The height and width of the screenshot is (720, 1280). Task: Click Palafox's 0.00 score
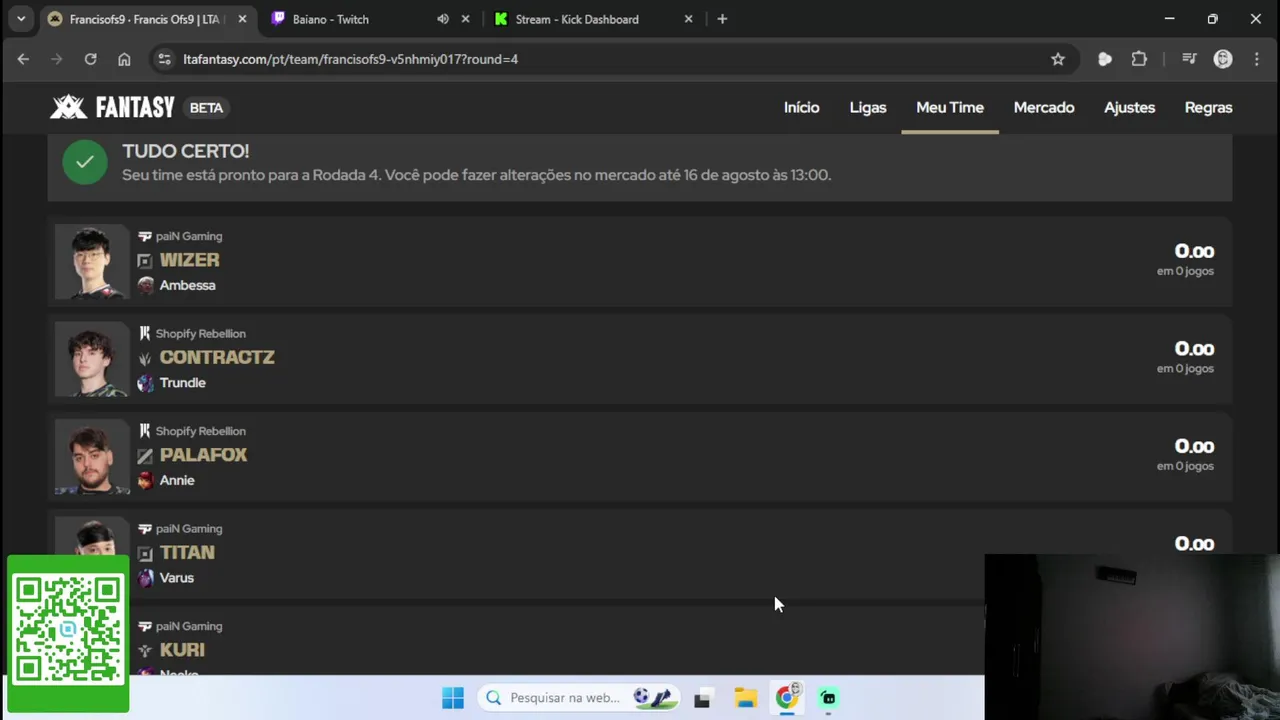(1194, 447)
